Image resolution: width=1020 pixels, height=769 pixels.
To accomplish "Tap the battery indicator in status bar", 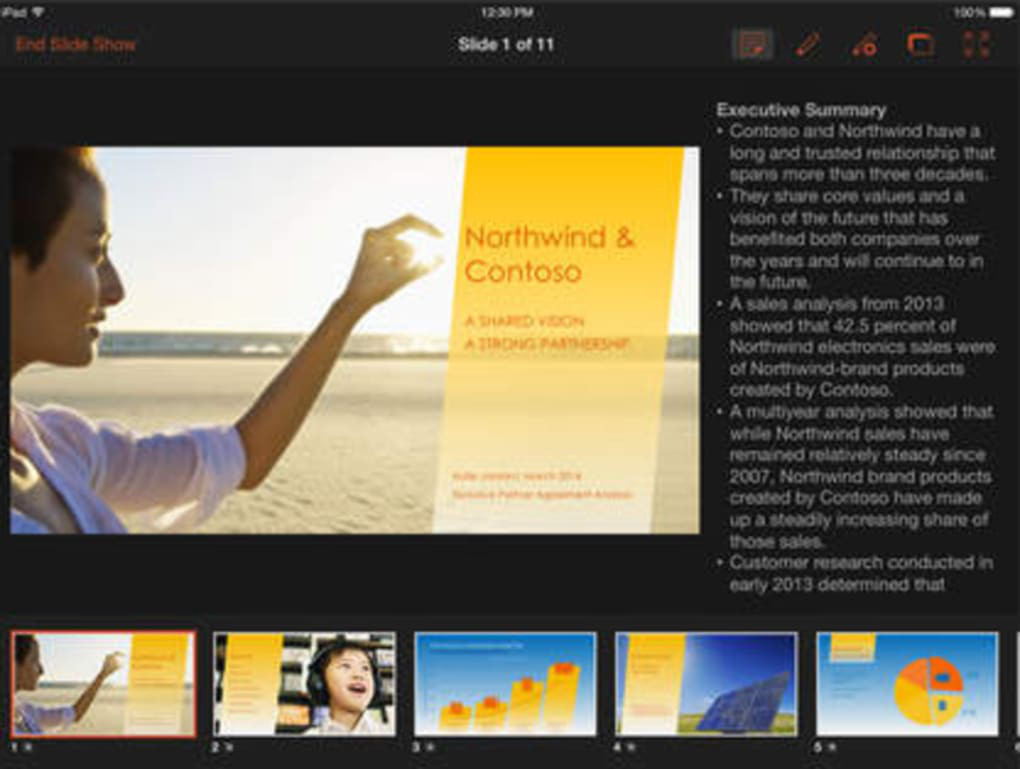I will (x=1000, y=12).
